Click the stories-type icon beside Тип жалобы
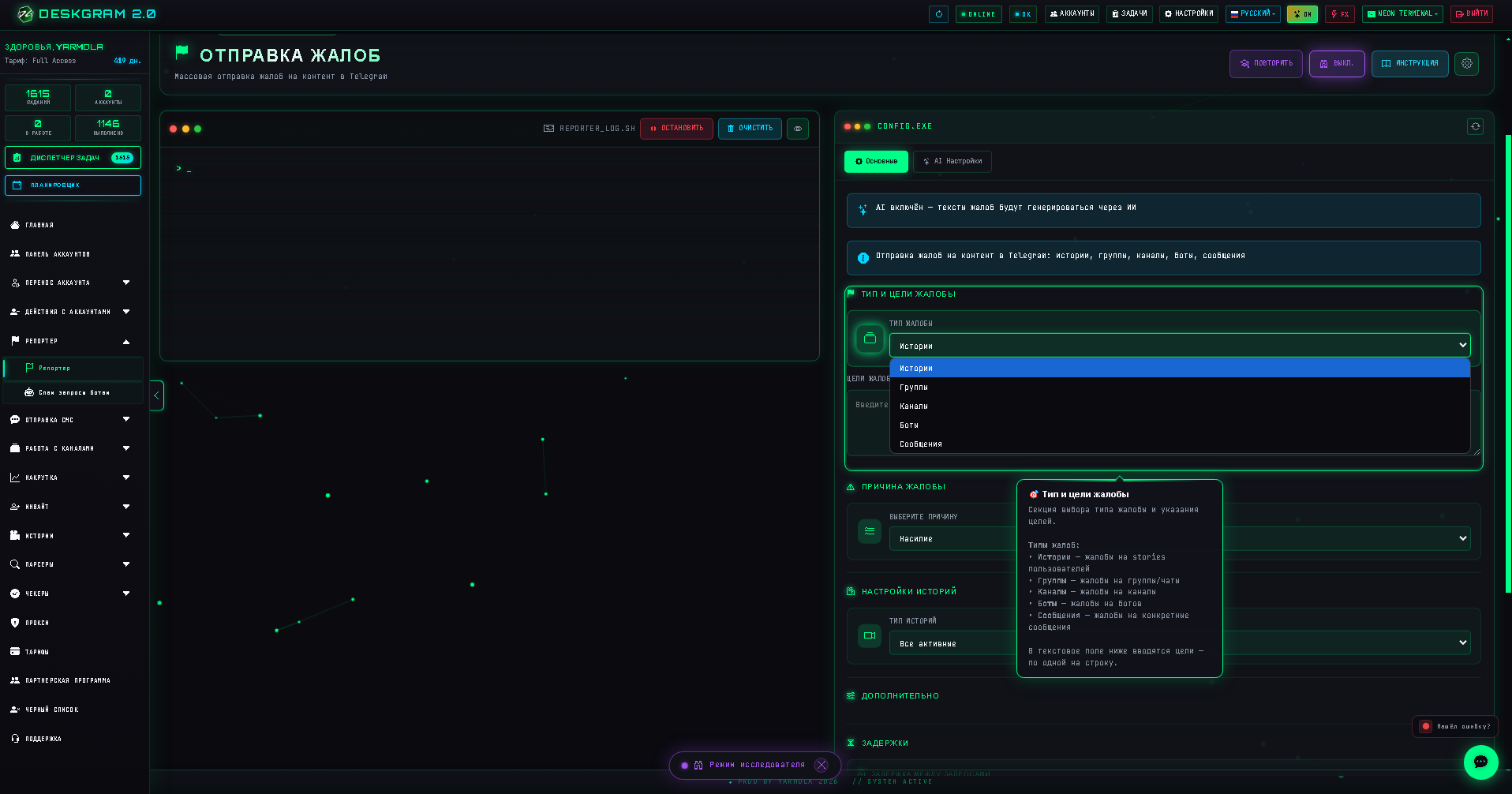 click(870, 339)
